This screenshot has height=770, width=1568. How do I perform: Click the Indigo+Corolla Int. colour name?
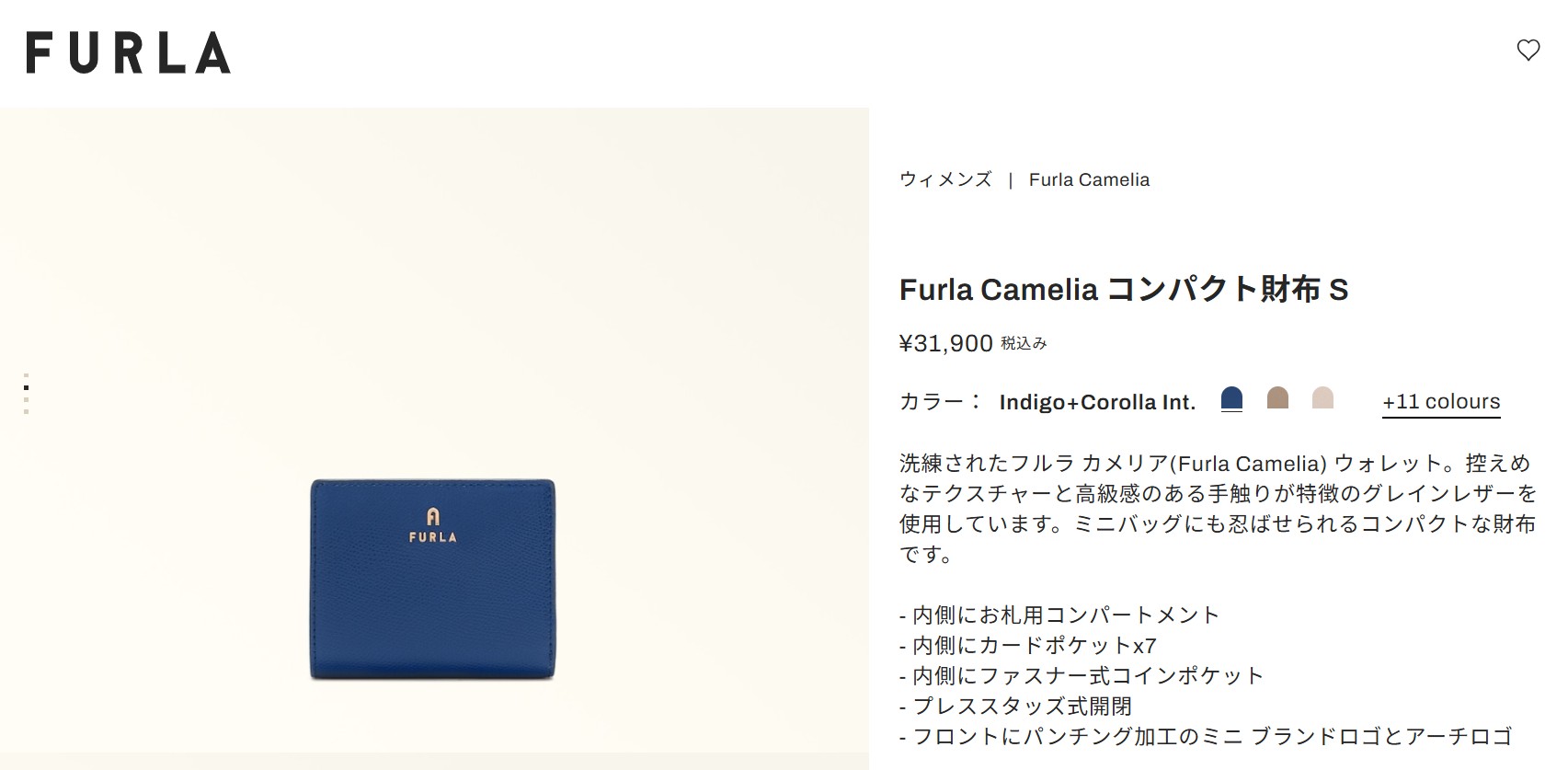[1097, 403]
